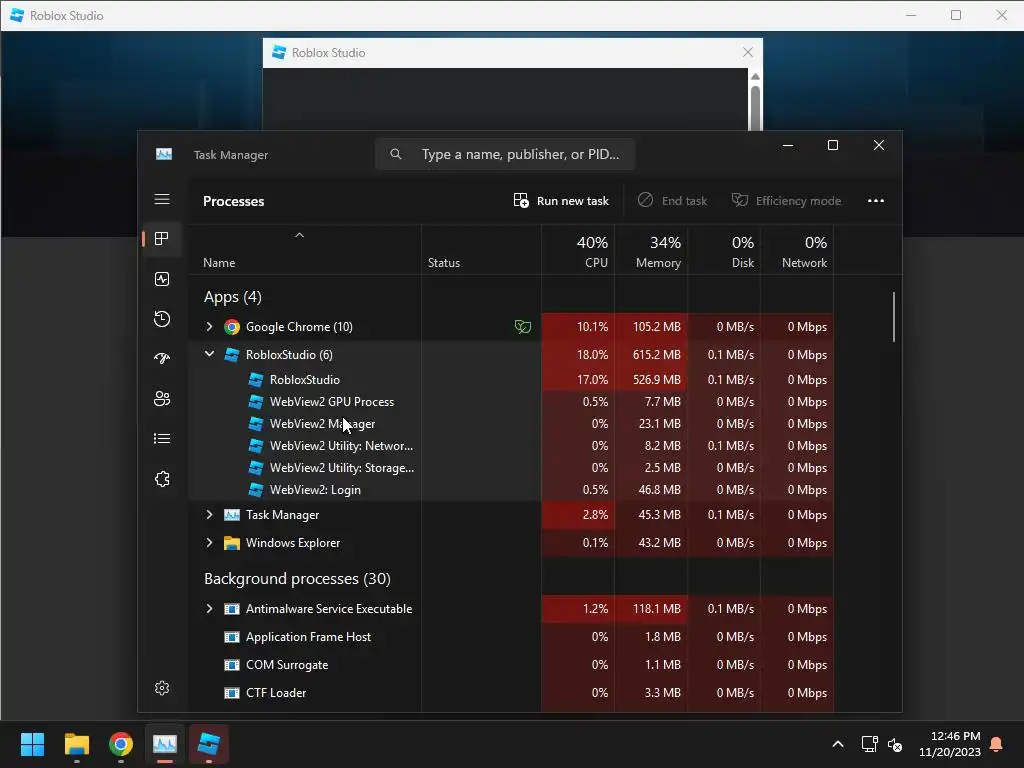1024x768 pixels.
Task: Click the Apps (4) group heading
Action: (232, 297)
